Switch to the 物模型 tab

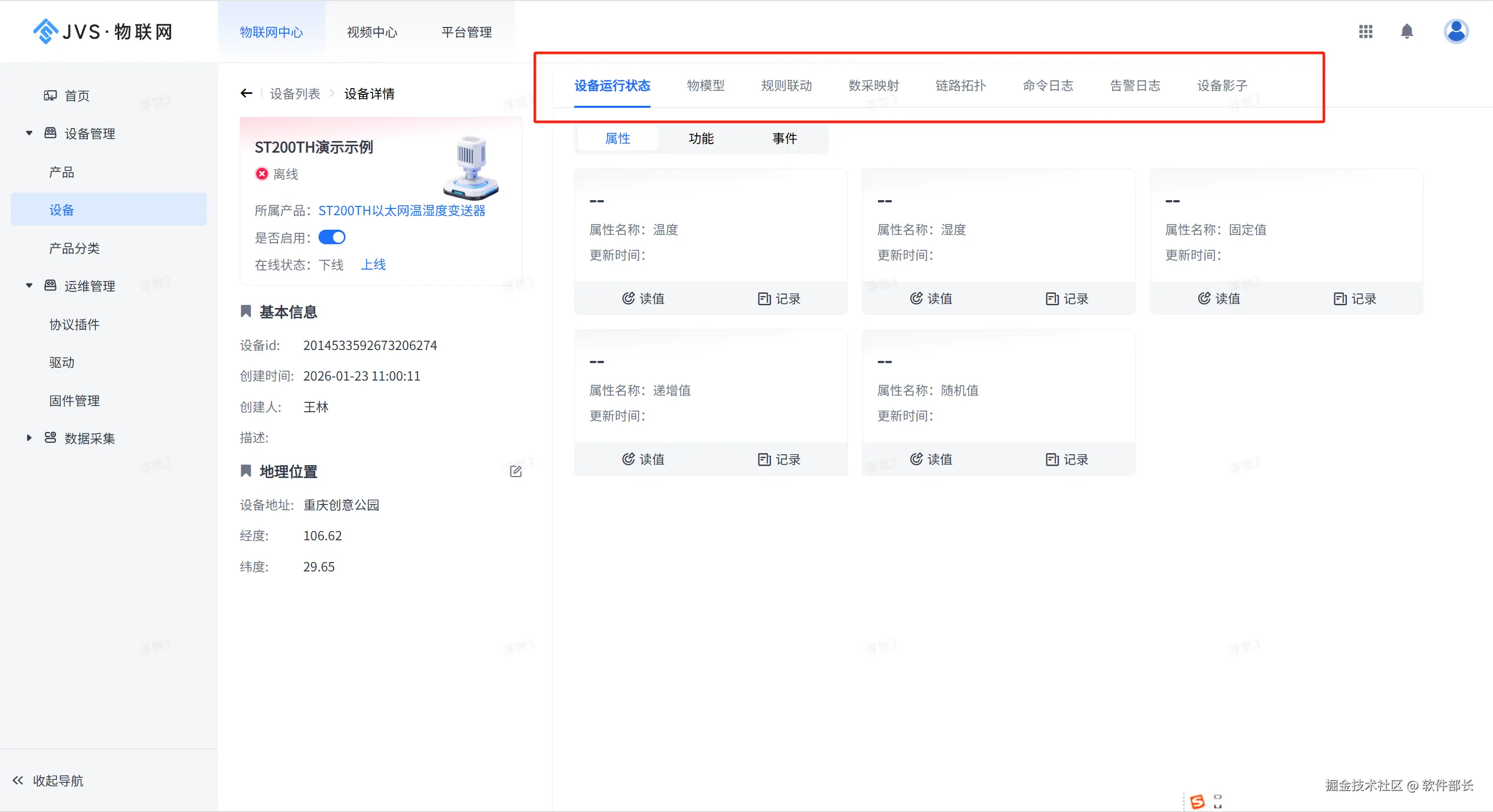[706, 86]
